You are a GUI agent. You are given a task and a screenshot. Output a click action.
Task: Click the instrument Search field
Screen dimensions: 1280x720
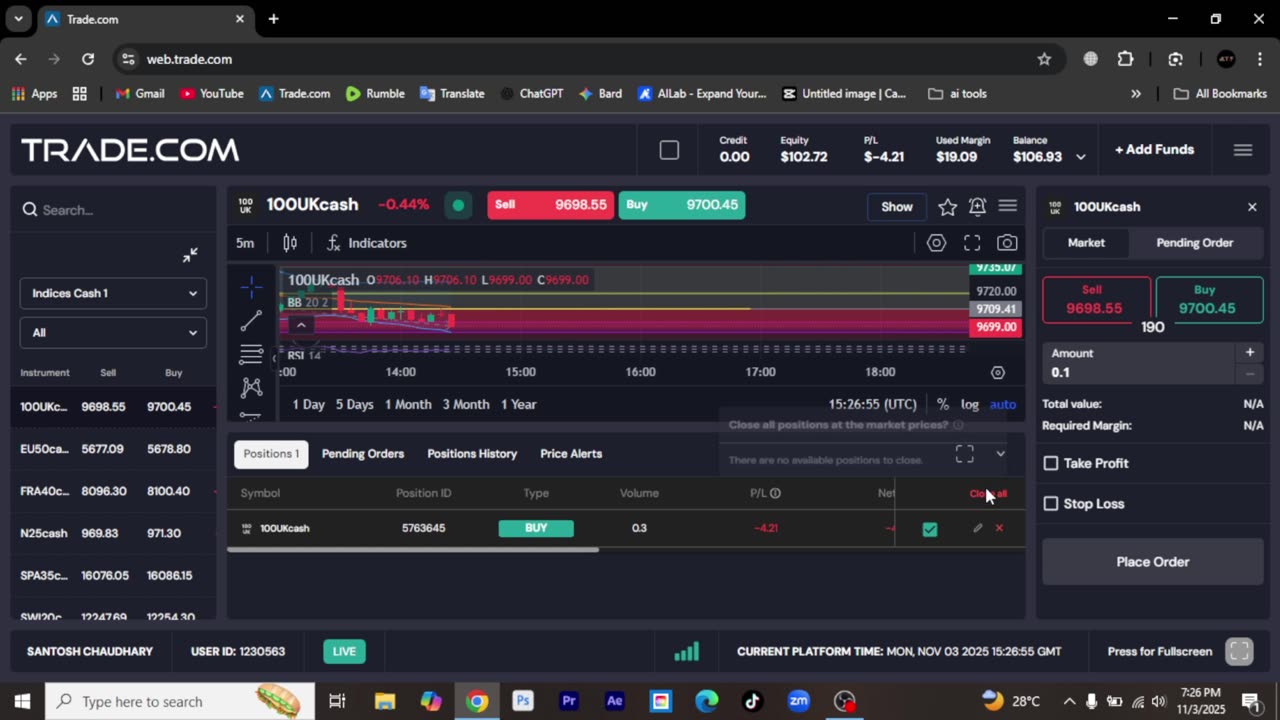[113, 210]
